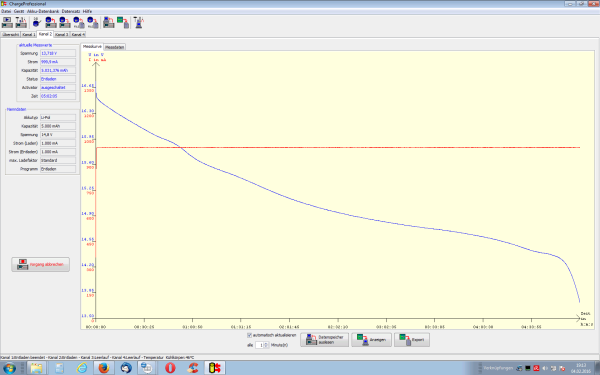
Task: Click the Anzeigen button
Action: (x=371, y=340)
